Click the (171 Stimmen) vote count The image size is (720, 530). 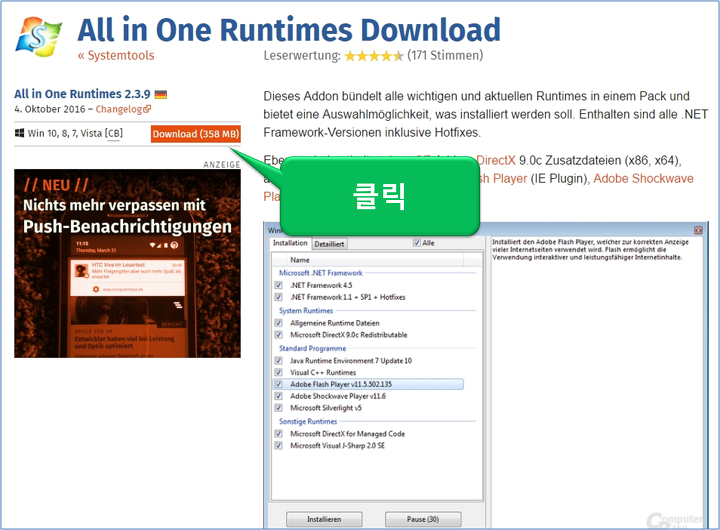click(x=445, y=56)
